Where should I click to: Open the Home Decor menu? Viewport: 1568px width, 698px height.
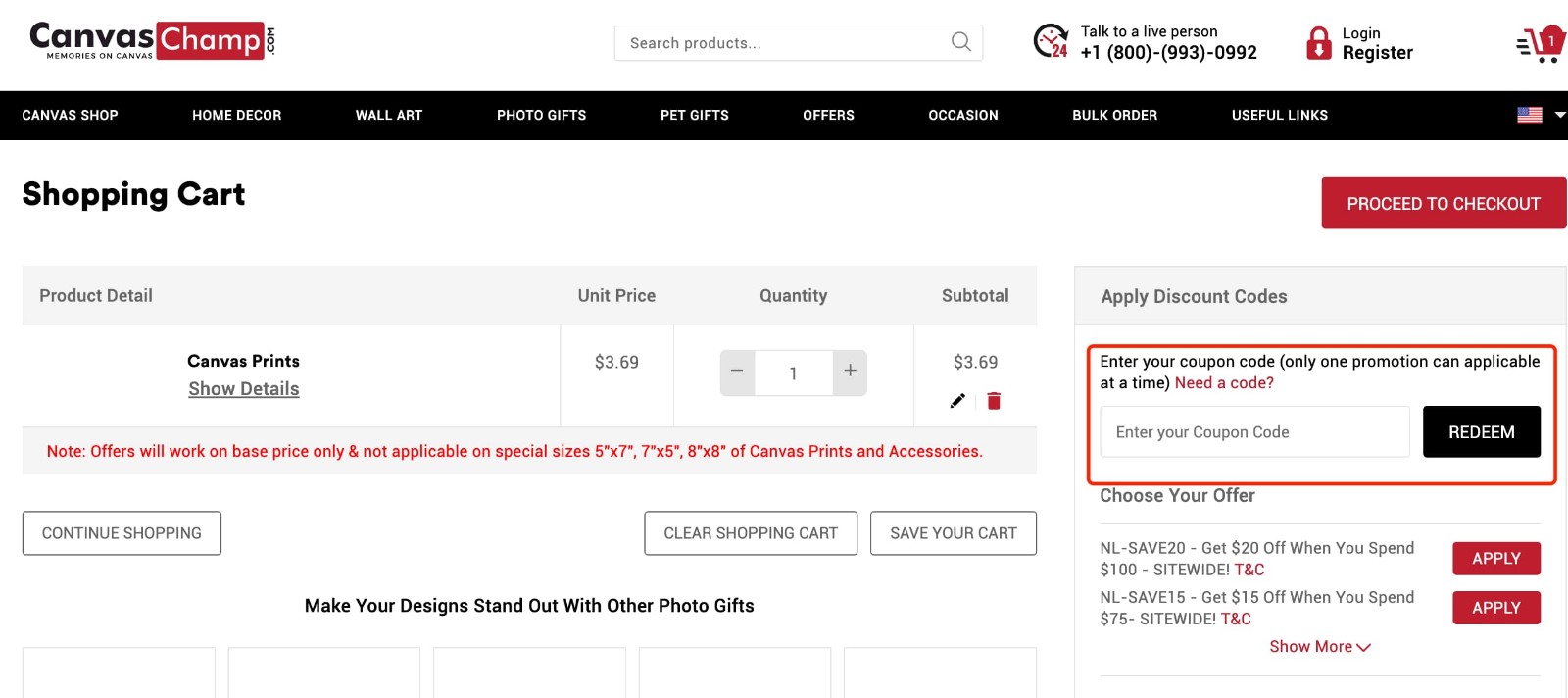click(x=236, y=115)
